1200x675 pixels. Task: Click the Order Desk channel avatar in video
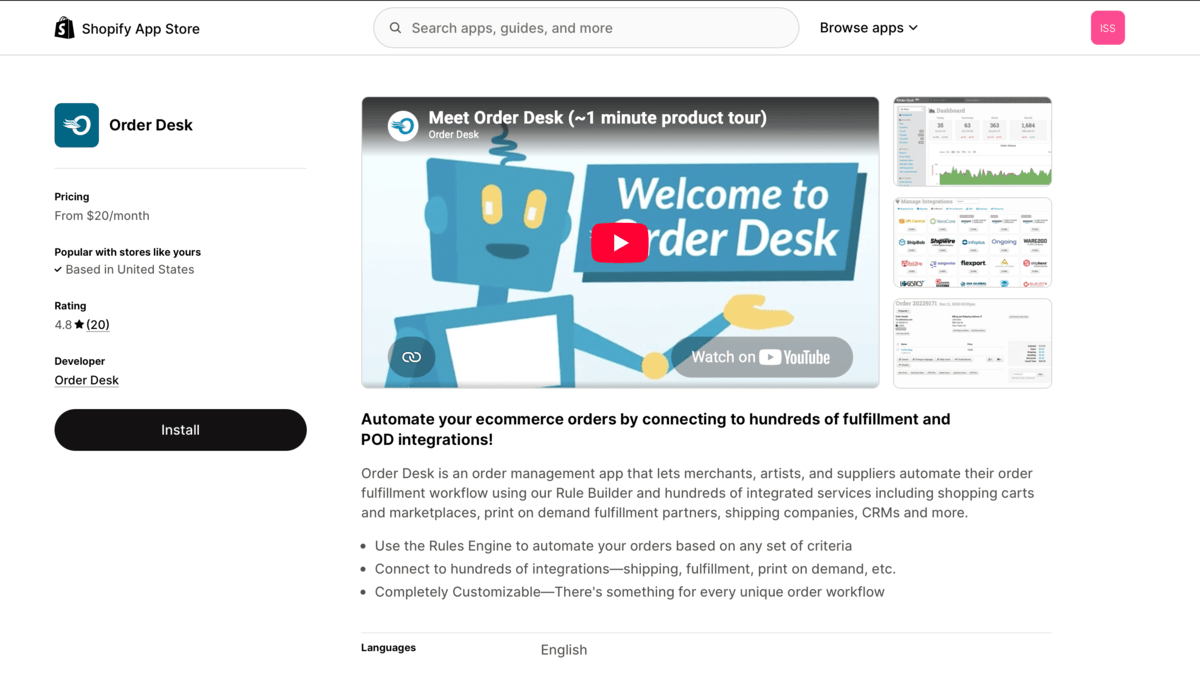pyautogui.click(x=403, y=126)
